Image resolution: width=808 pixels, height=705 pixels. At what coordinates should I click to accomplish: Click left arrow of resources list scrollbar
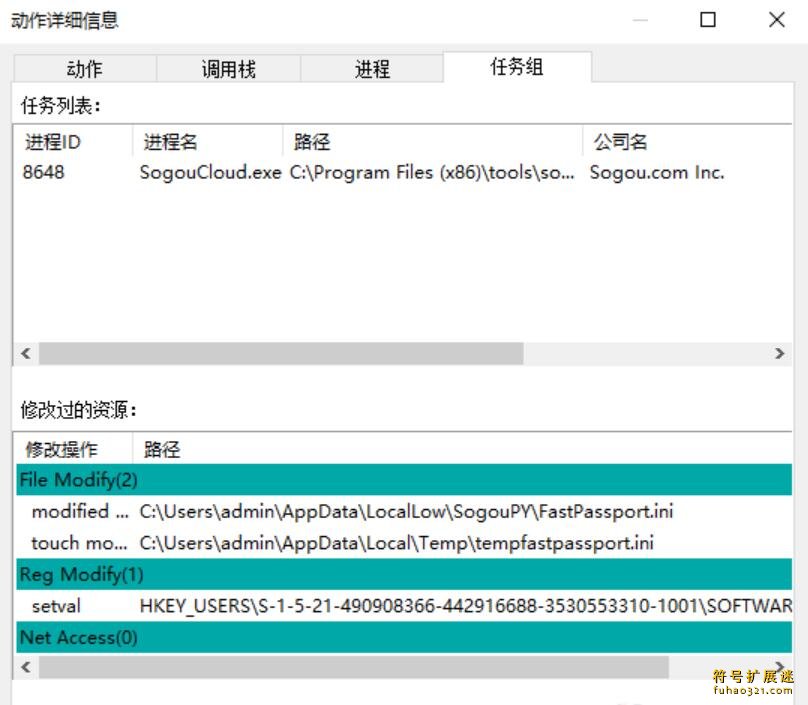[26, 667]
